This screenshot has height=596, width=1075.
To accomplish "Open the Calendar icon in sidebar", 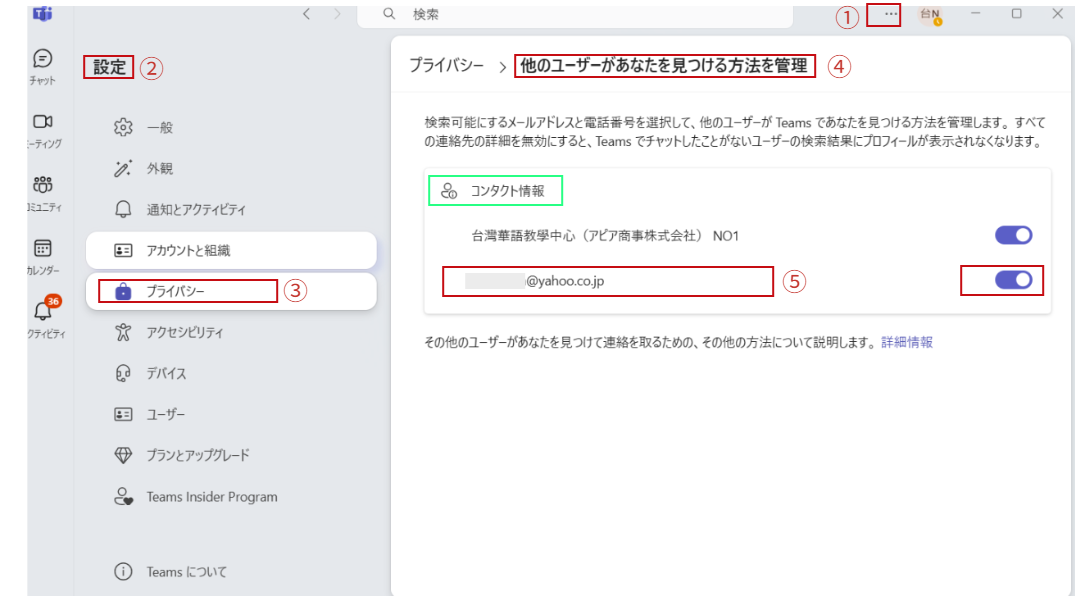I will (42, 249).
